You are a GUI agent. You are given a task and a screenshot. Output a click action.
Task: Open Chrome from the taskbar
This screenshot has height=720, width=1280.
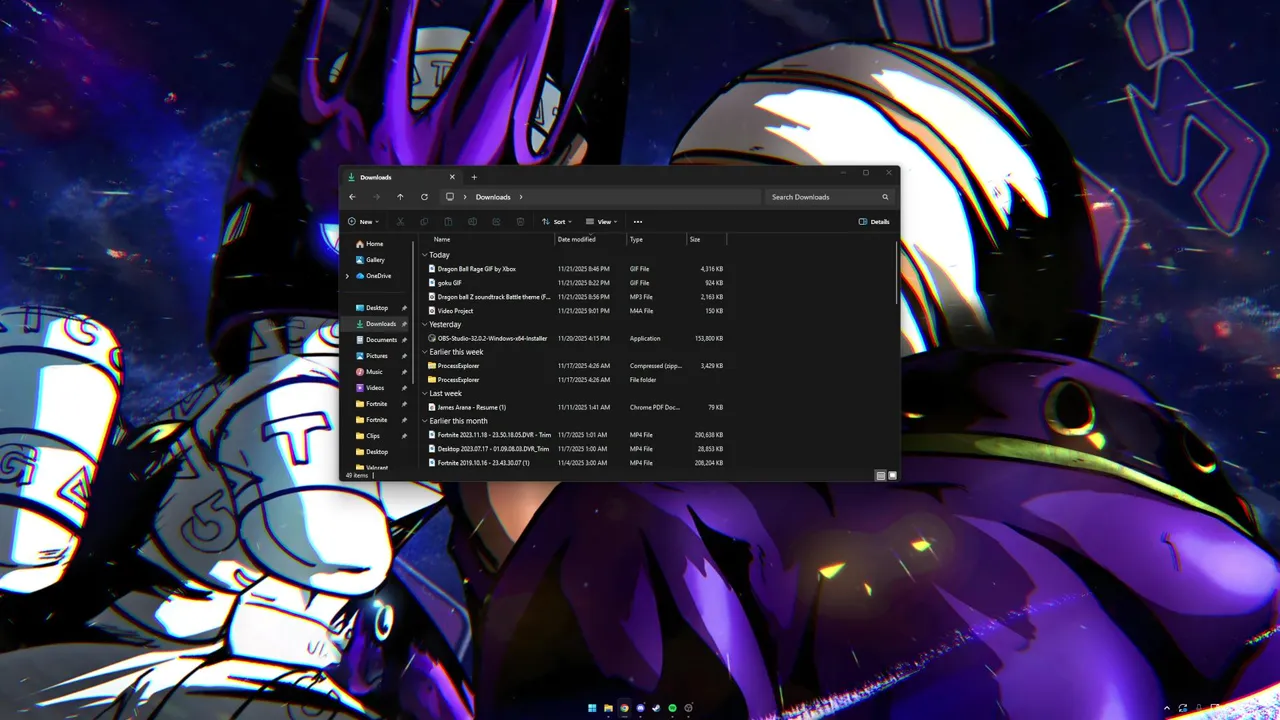(x=624, y=708)
